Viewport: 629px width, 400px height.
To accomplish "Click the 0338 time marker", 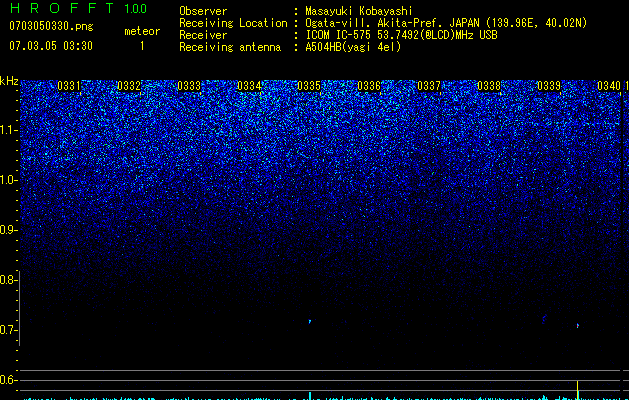I will coord(489,86).
